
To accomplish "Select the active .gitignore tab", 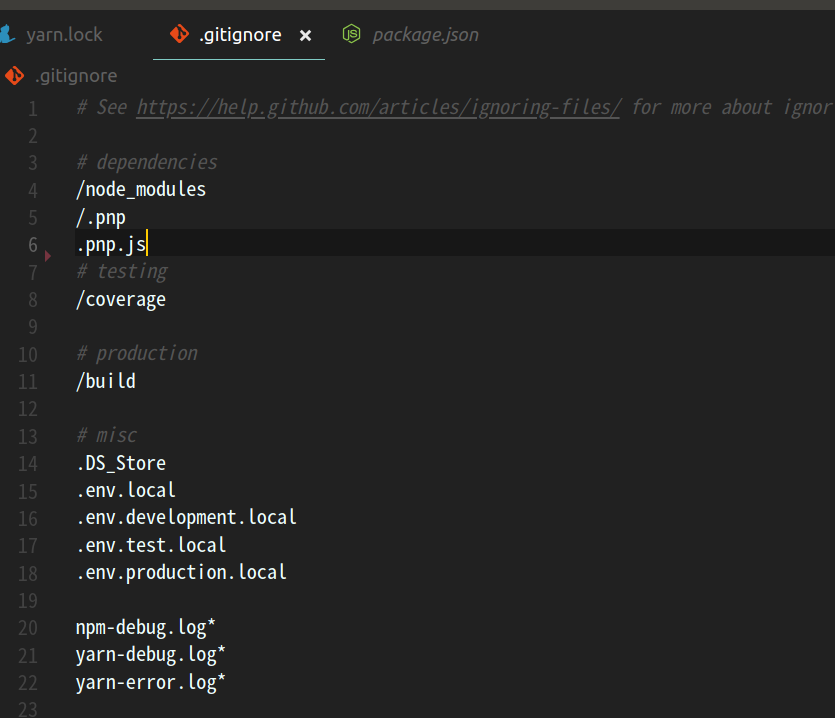I will [x=239, y=33].
